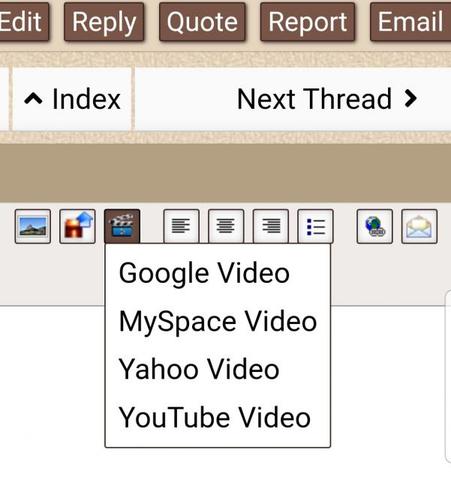This screenshot has width=451, height=480.
Task: Report this post
Action: (307, 22)
